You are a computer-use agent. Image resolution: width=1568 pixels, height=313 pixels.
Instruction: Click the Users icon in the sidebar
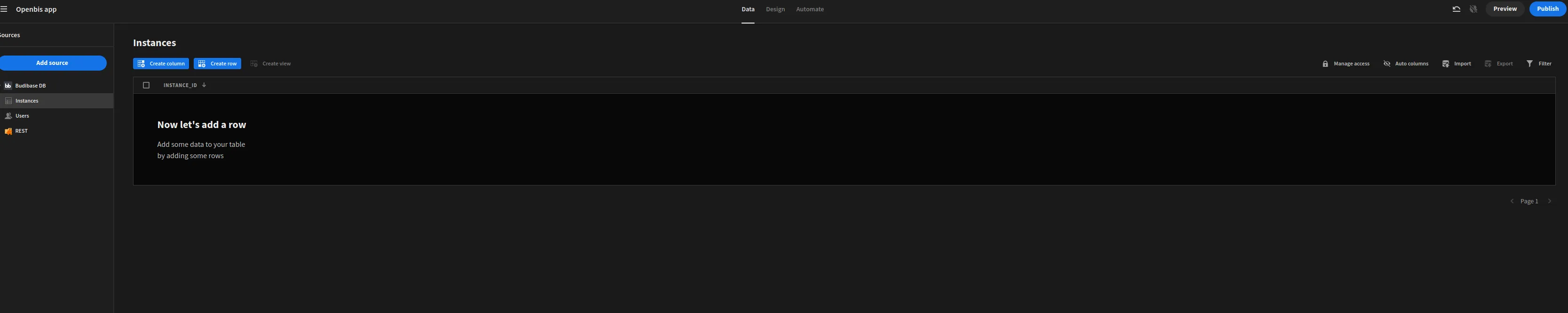[x=8, y=116]
